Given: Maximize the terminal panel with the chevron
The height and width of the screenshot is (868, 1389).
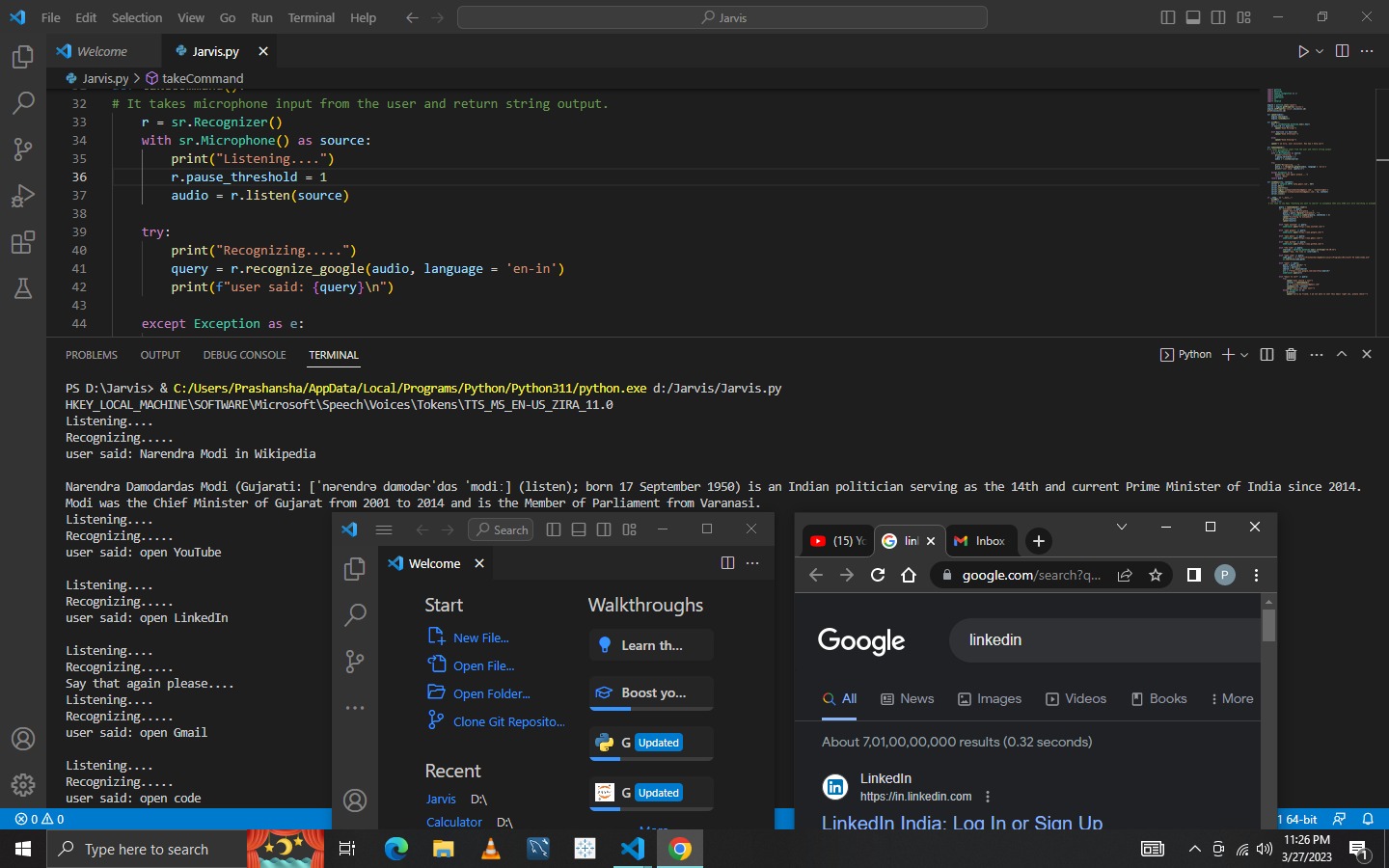Looking at the screenshot, I should (x=1342, y=354).
